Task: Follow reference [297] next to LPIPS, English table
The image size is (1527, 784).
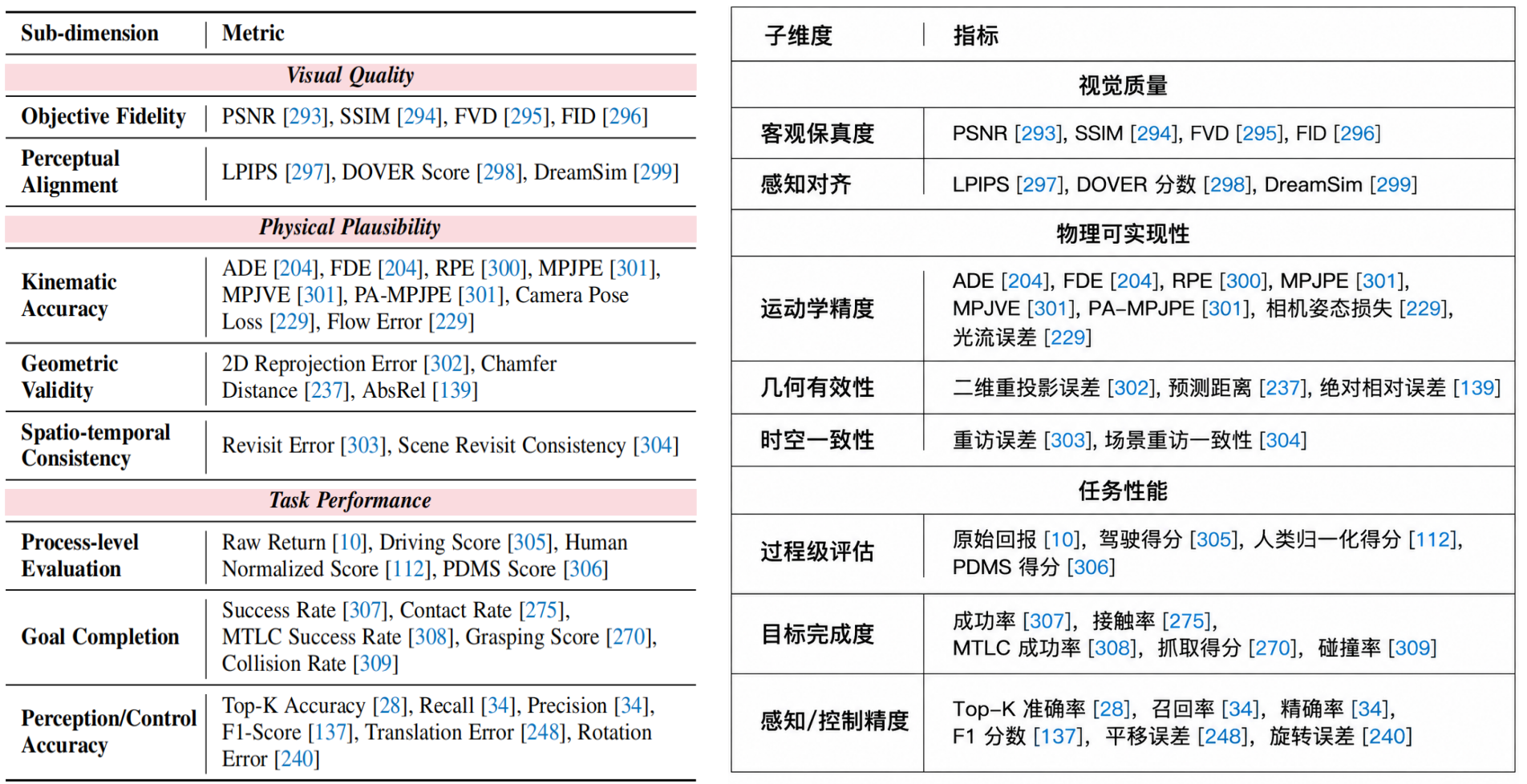Action: (308, 172)
